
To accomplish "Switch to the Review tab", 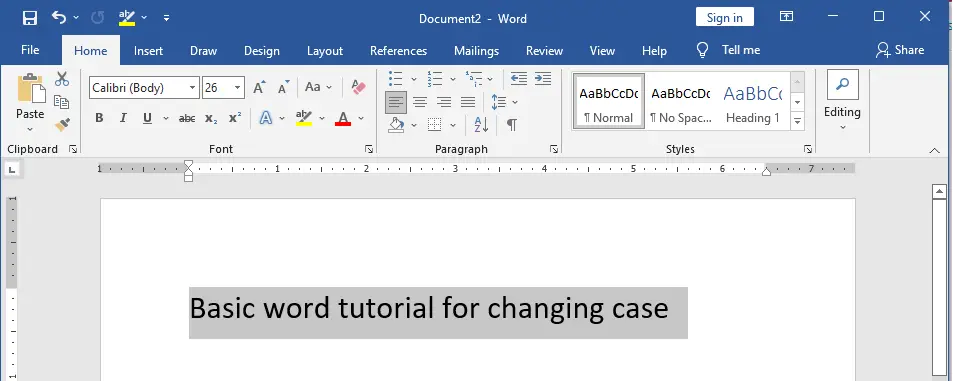I will coord(545,51).
